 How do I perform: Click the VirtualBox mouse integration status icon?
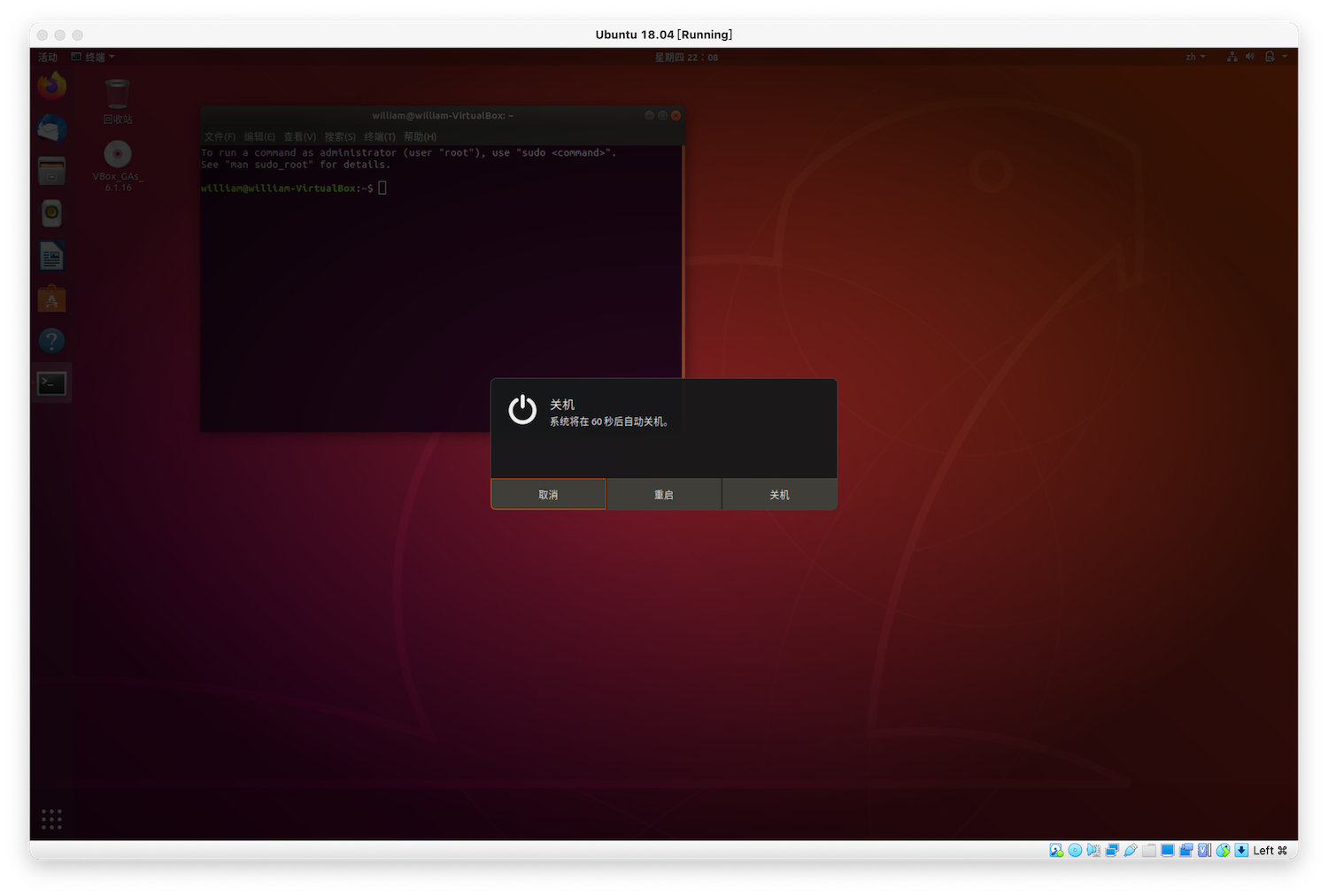(1223, 850)
